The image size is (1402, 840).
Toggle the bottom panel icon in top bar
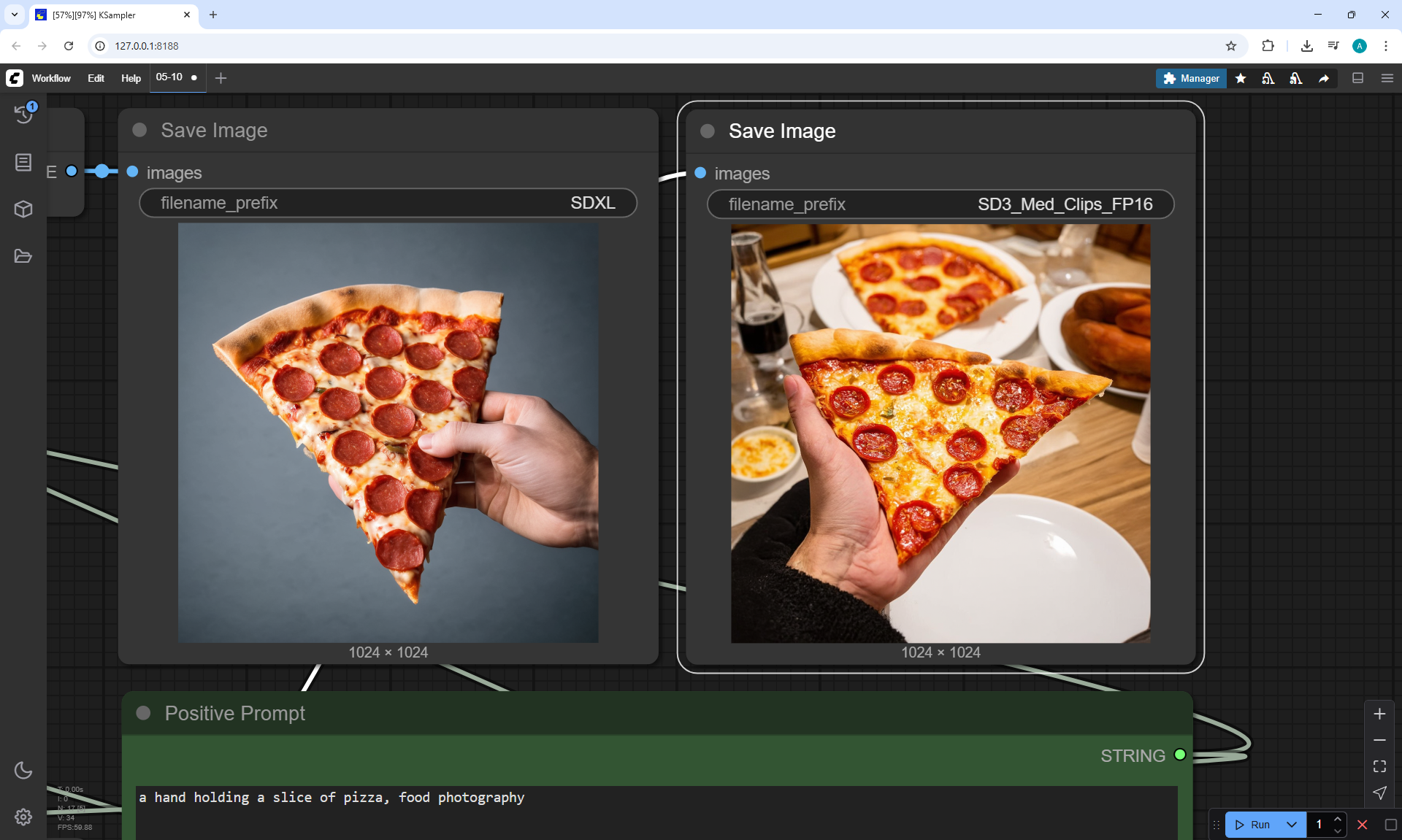point(1357,78)
